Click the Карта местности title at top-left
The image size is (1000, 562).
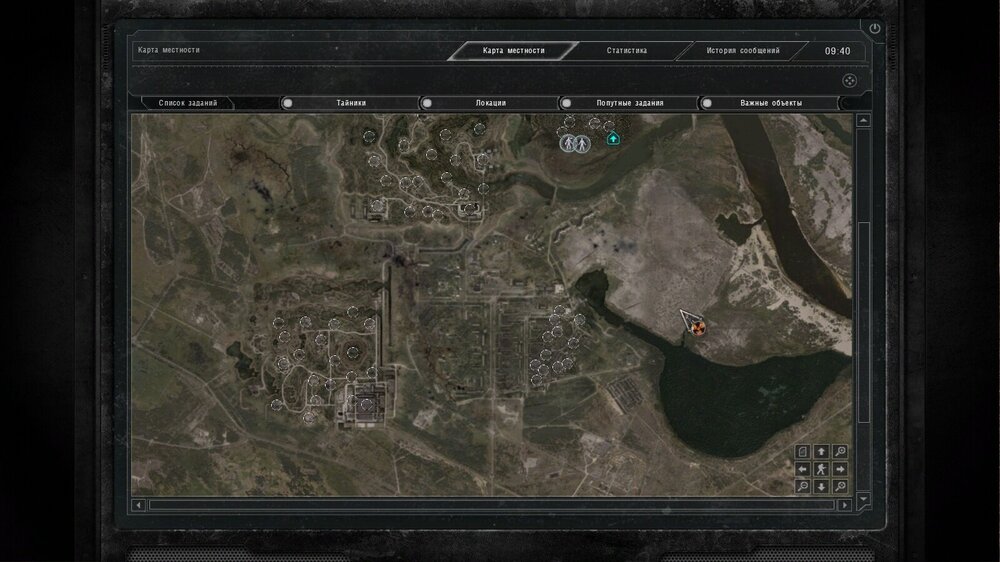(x=168, y=50)
